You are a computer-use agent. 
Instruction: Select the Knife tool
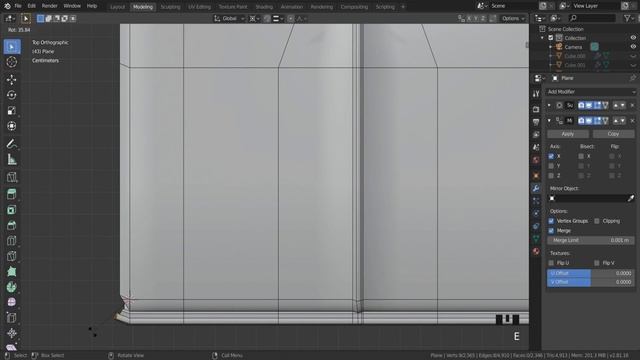pos(12,256)
